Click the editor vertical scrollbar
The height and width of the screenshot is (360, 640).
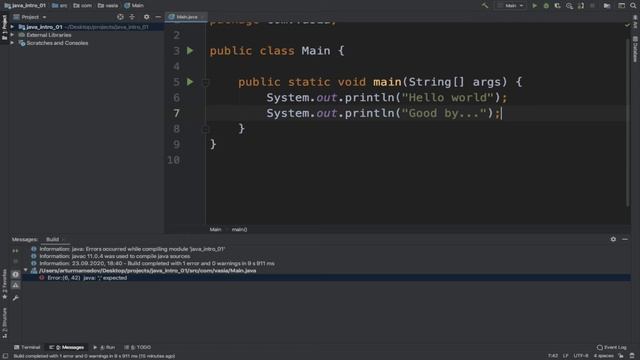pos(628,122)
